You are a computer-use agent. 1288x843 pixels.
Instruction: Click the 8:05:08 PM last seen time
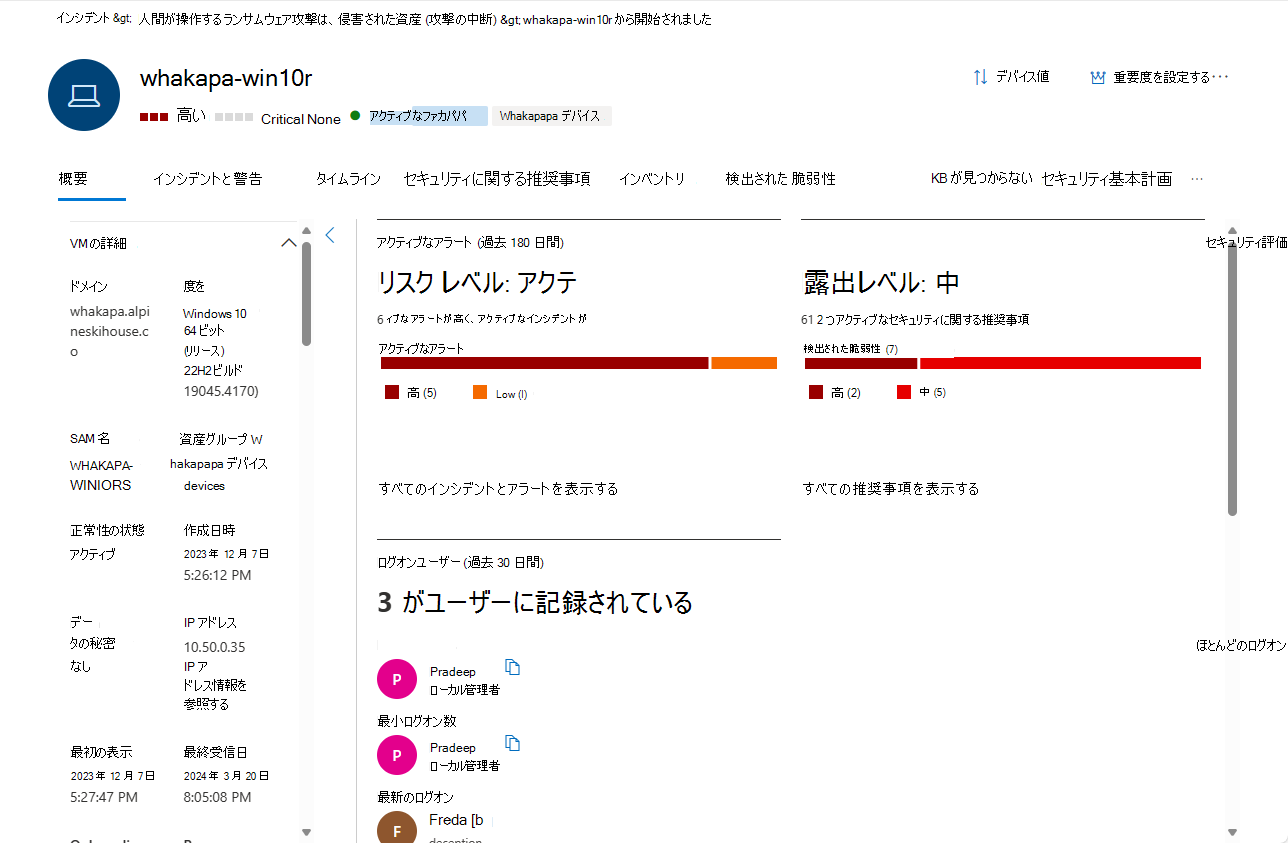pos(217,797)
